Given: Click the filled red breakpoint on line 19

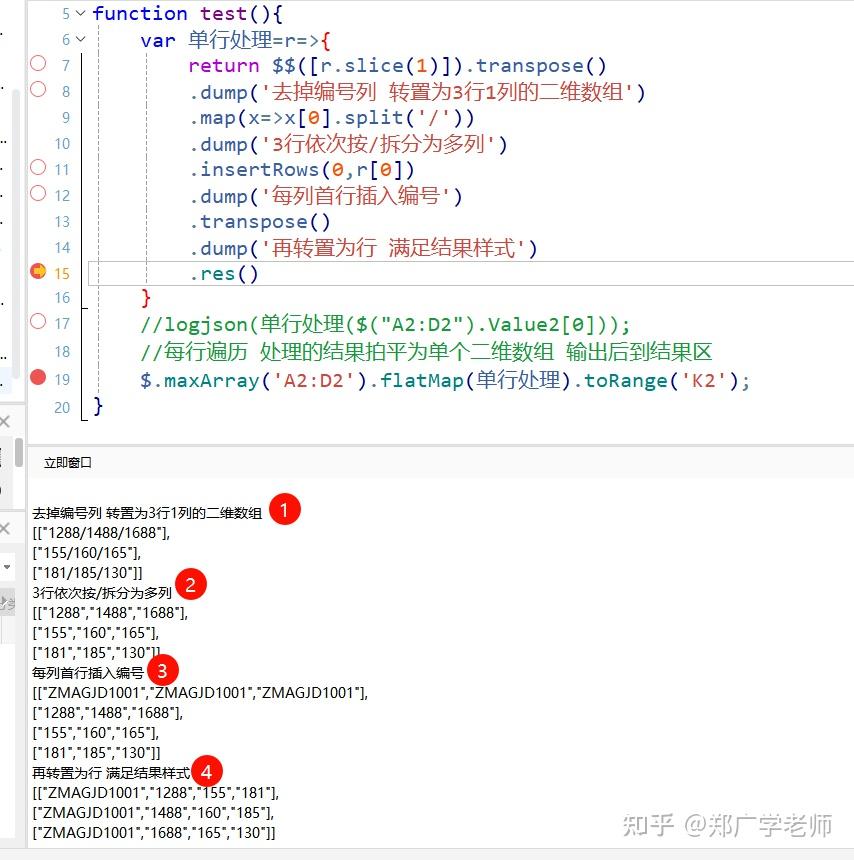Looking at the screenshot, I should [39, 379].
